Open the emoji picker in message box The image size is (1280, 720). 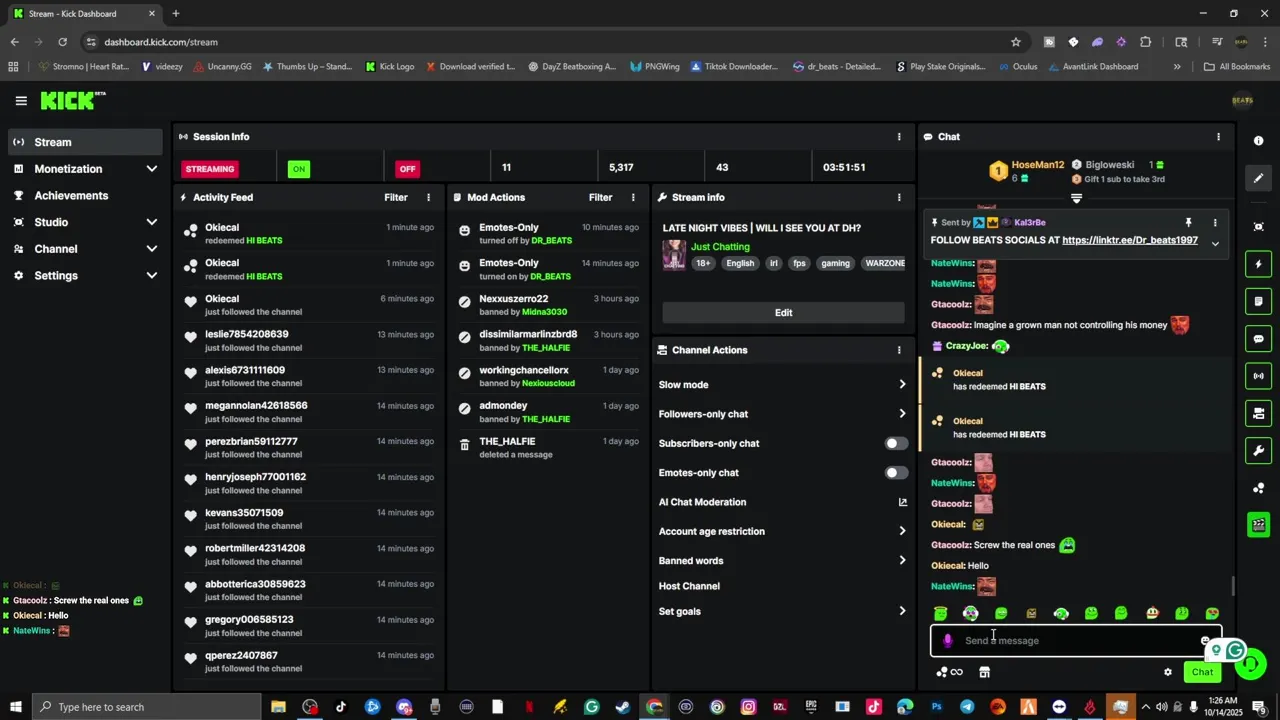pos(1205,641)
